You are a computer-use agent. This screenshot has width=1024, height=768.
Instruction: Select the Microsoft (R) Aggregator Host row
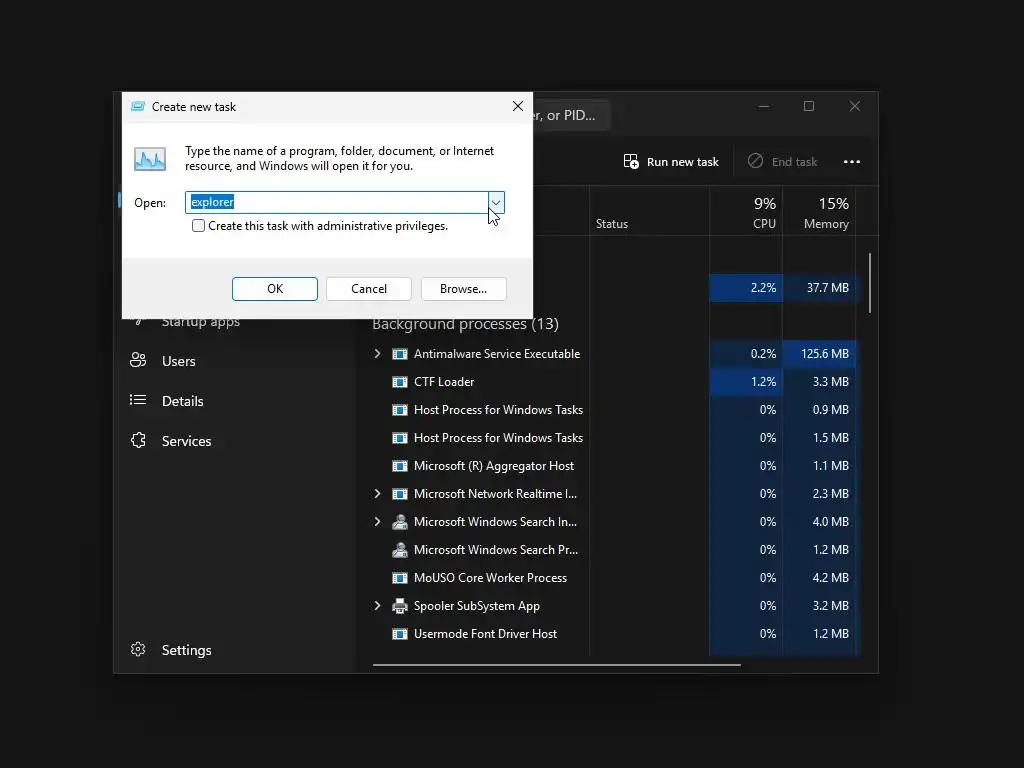tap(614, 466)
